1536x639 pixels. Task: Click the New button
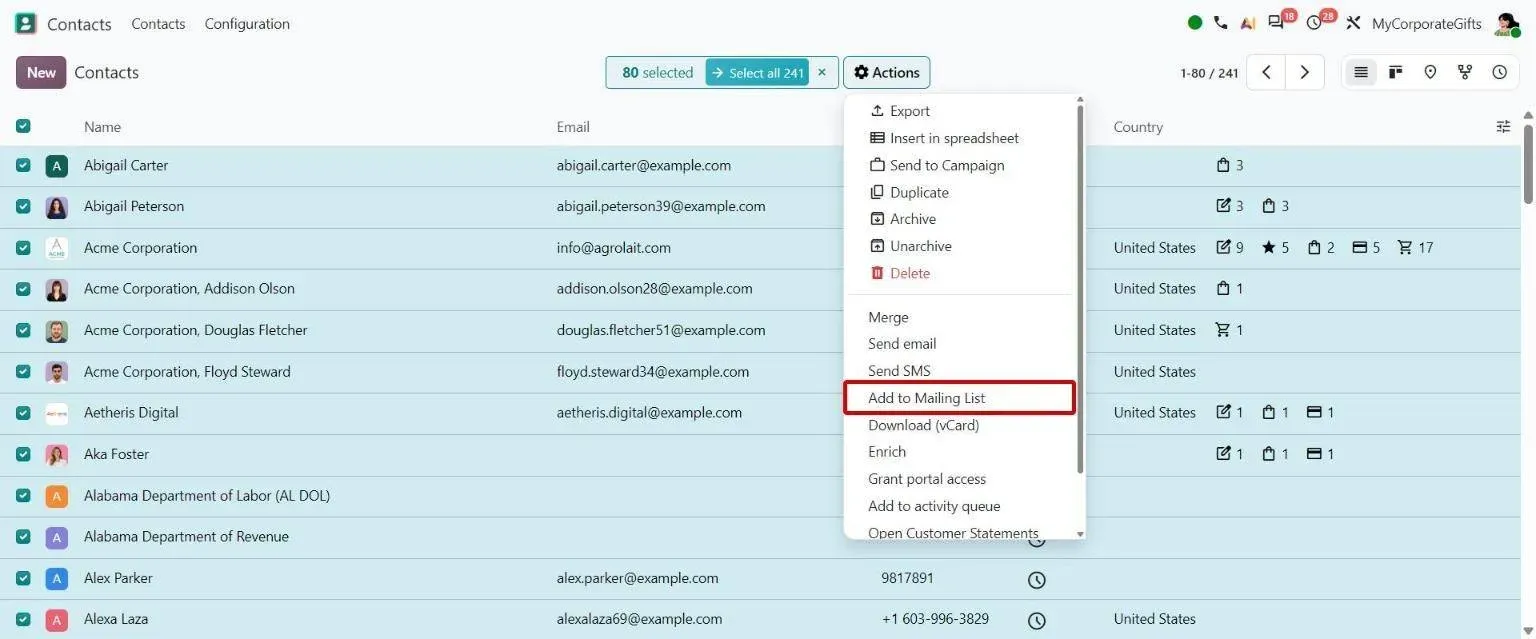click(x=41, y=72)
